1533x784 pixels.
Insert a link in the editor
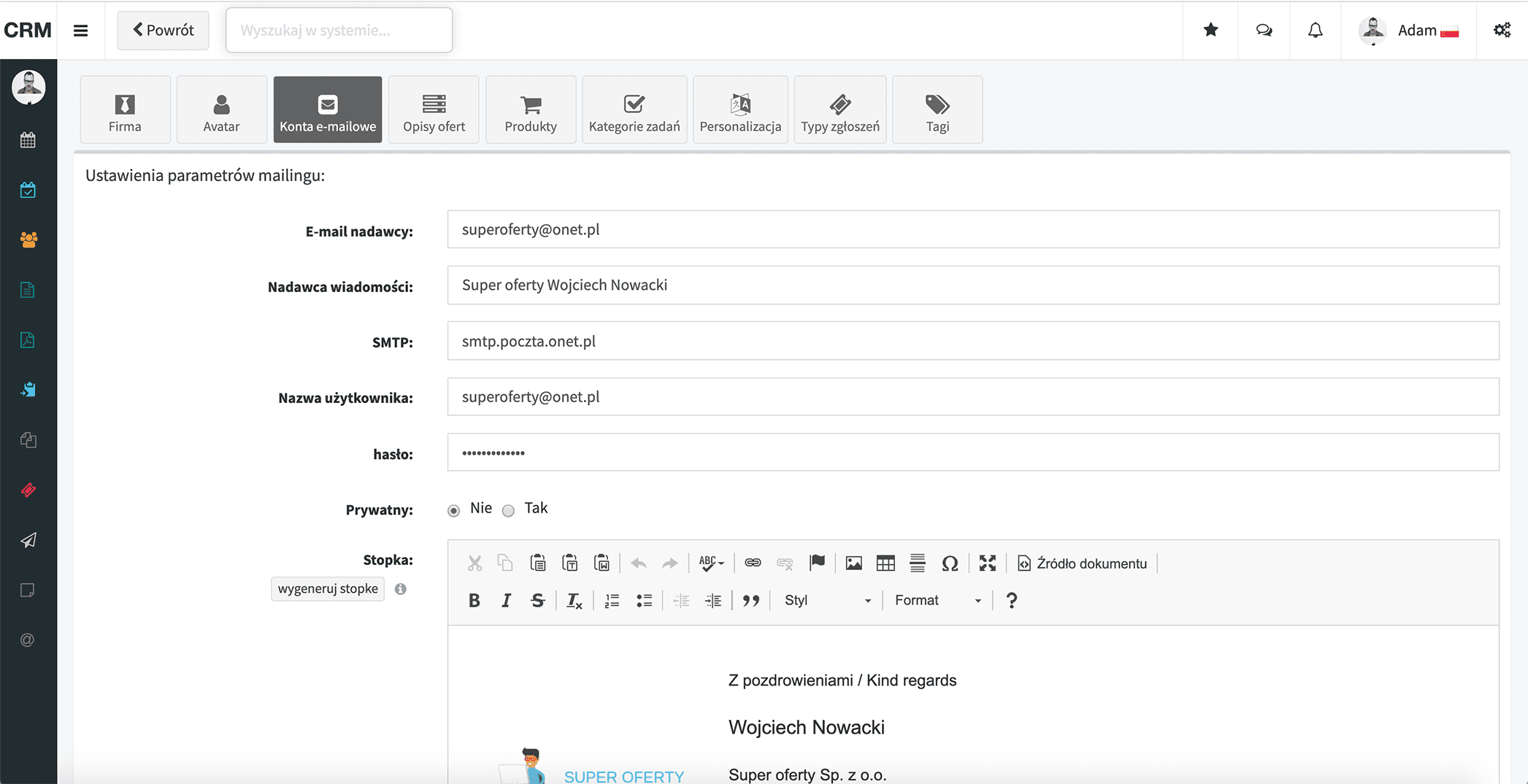tap(753, 563)
